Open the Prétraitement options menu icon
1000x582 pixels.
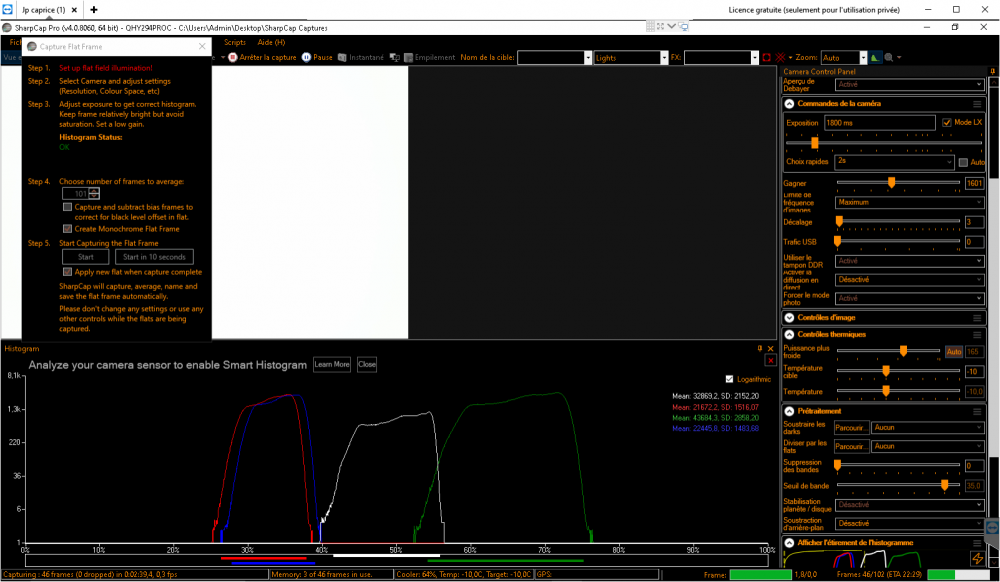coord(977,411)
